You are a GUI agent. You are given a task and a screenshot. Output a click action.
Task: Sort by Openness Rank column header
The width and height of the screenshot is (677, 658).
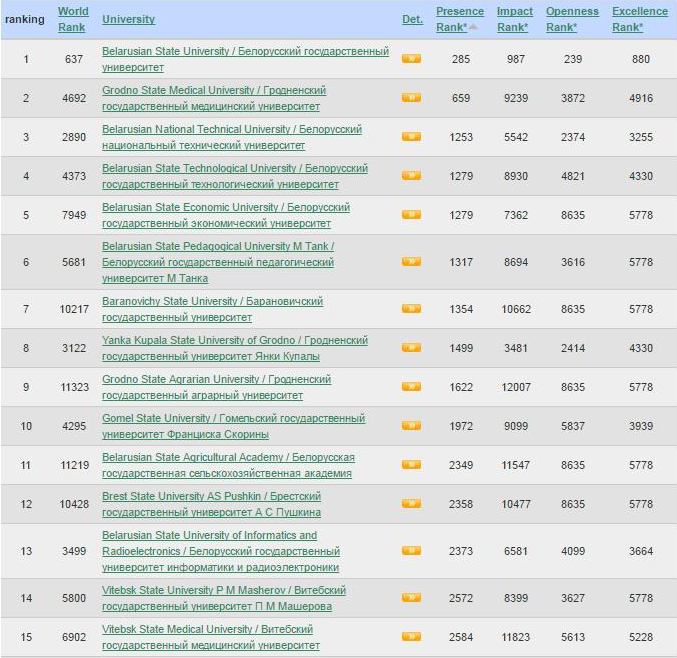pyautogui.click(x=572, y=19)
